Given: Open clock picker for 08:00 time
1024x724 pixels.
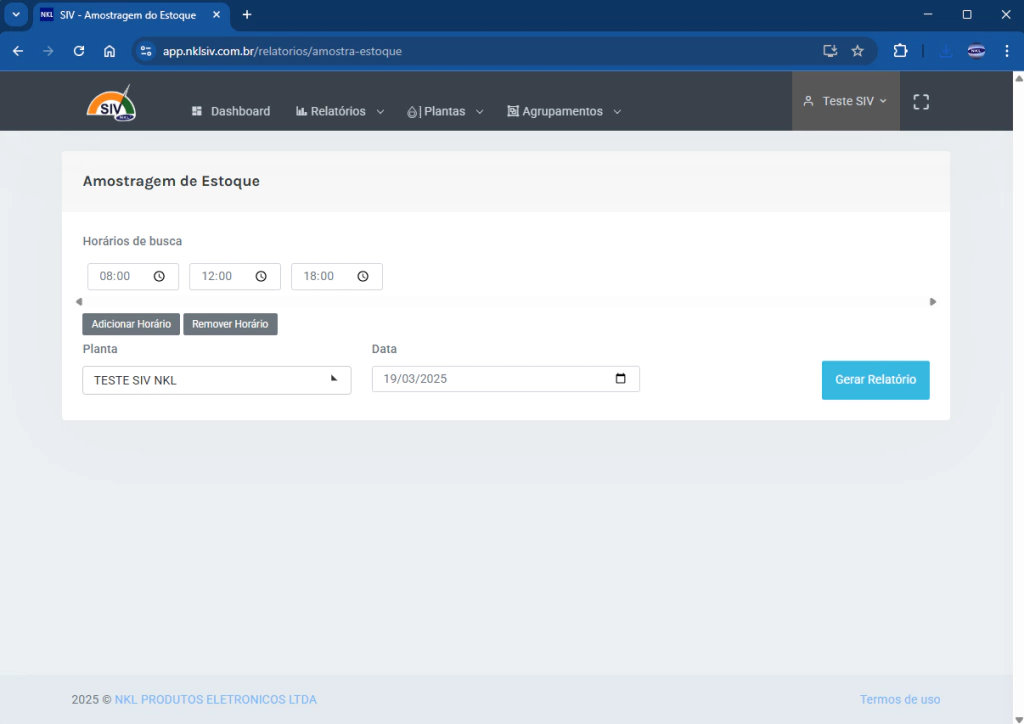Looking at the screenshot, I should tap(159, 277).
